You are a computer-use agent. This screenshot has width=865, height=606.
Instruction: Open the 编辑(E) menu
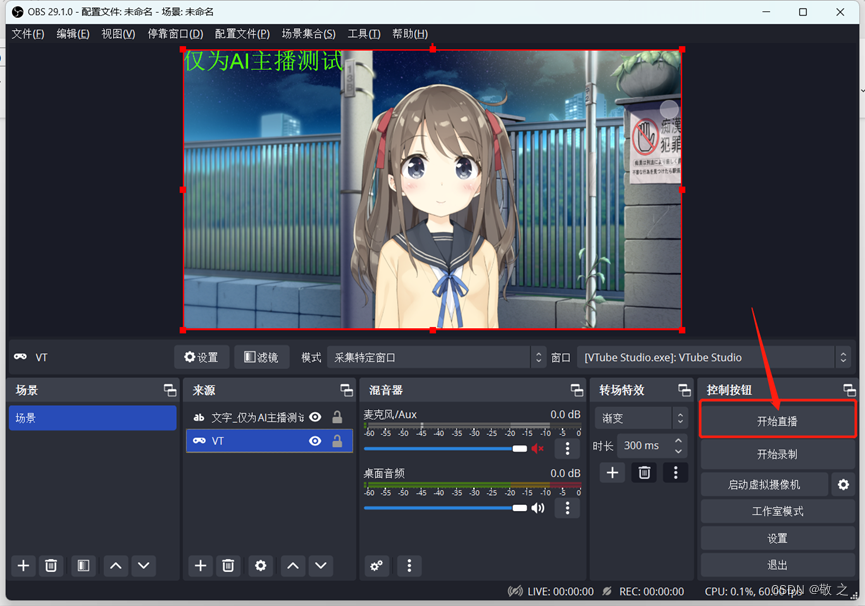pos(73,34)
